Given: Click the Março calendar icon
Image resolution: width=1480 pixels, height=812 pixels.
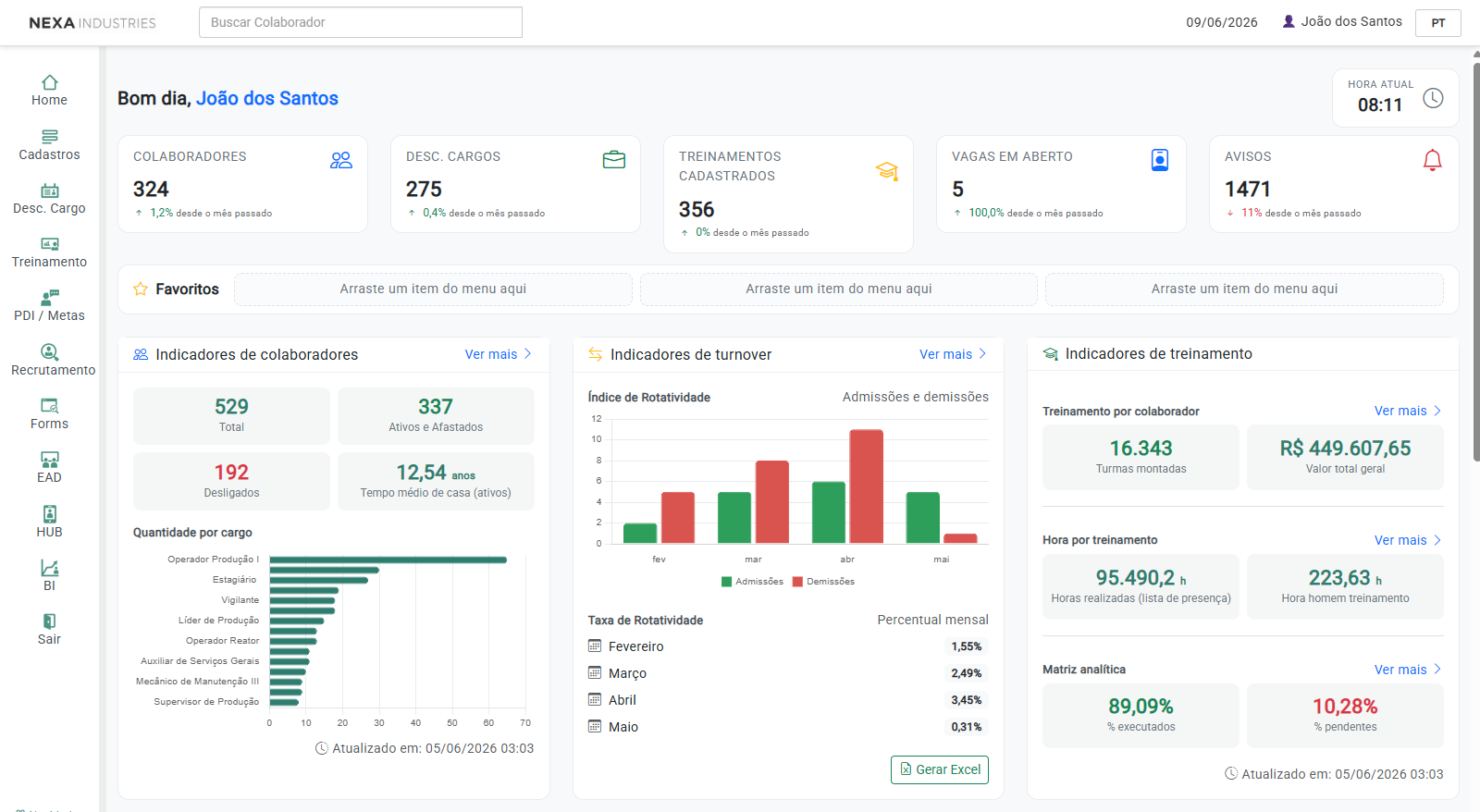Looking at the screenshot, I should (x=595, y=672).
